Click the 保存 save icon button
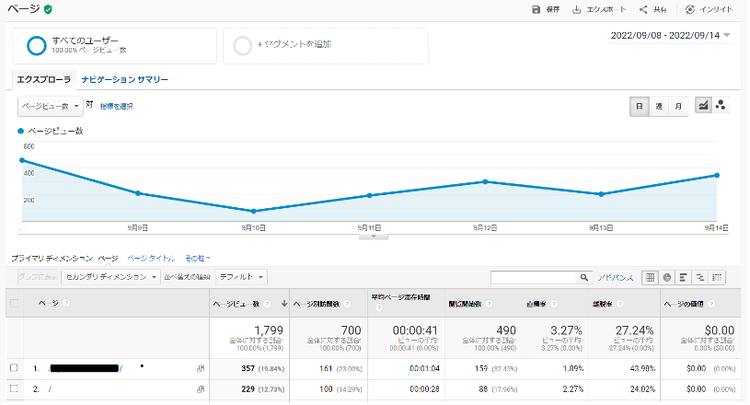Image resolution: width=750 pixels, height=405 pixels. tap(536, 10)
